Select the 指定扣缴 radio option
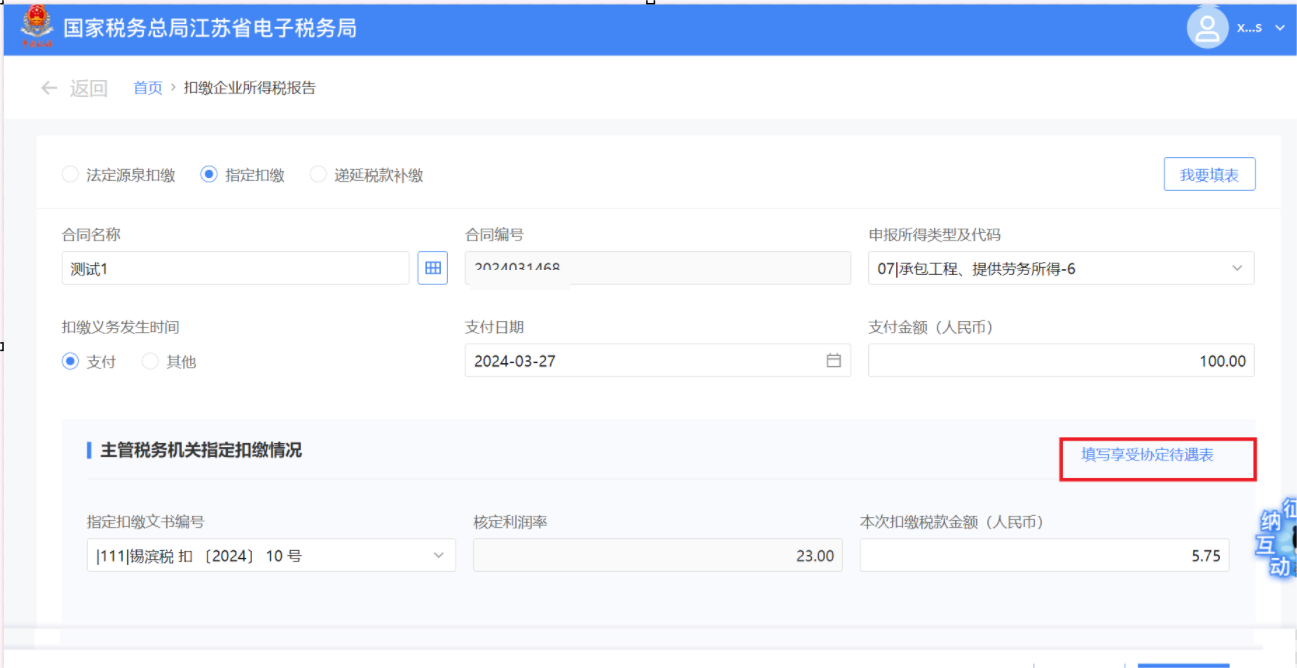This screenshot has height=668, width=1297. point(209,175)
